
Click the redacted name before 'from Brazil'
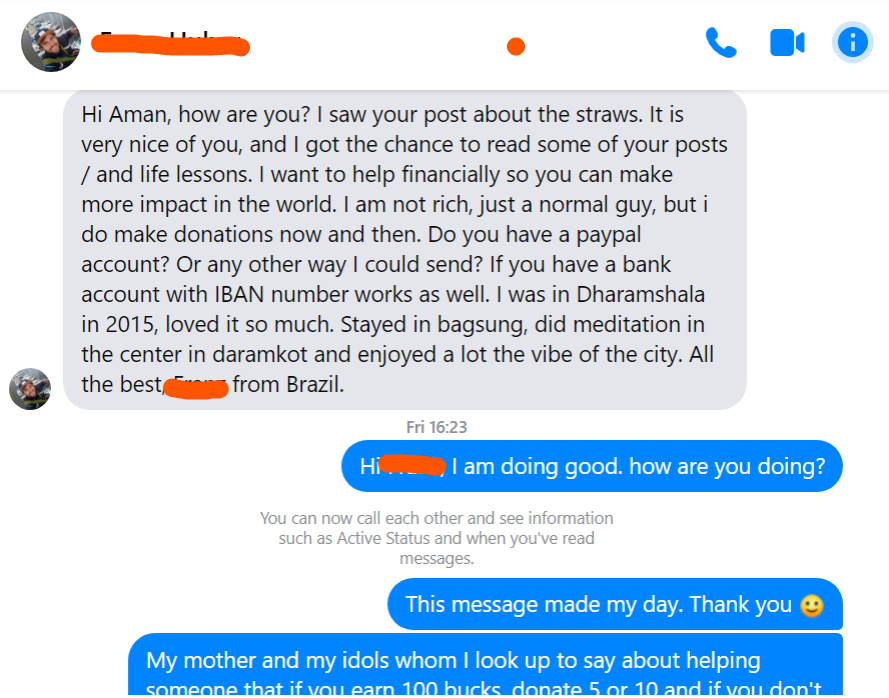pos(196,388)
